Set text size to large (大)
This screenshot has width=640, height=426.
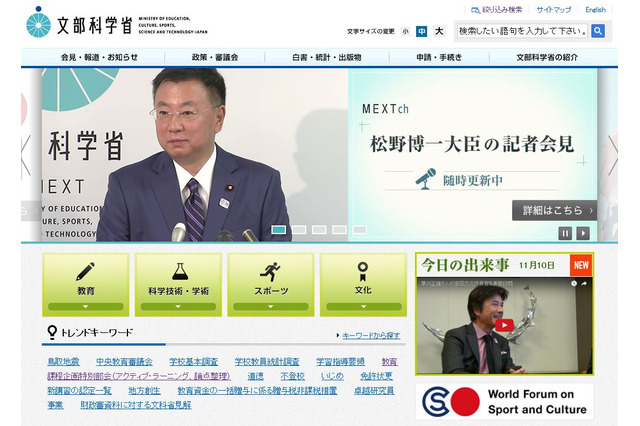[x=439, y=31]
